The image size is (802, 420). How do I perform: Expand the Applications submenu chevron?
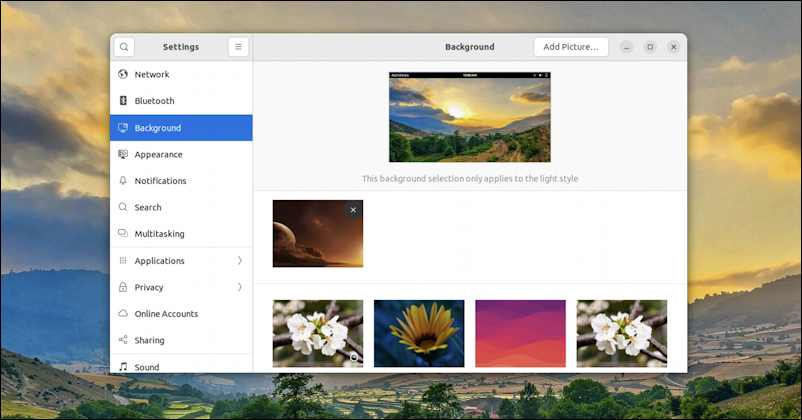(x=240, y=261)
